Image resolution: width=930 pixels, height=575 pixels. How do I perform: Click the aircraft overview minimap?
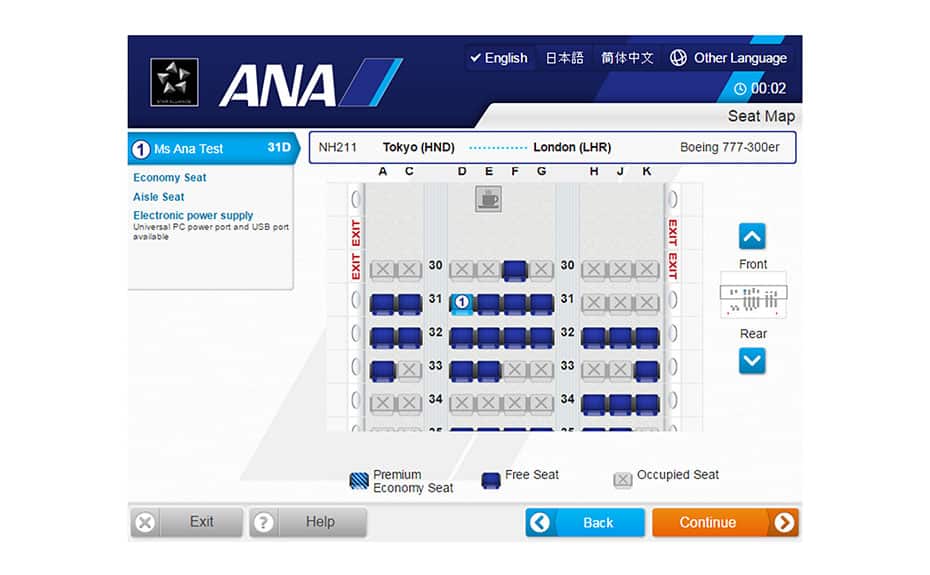pos(753,298)
